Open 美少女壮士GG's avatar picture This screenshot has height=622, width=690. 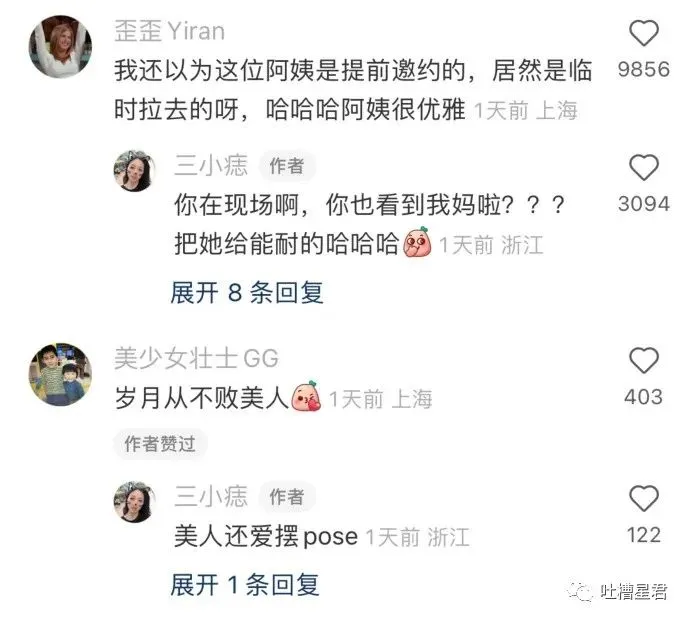[x=61, y=374]
